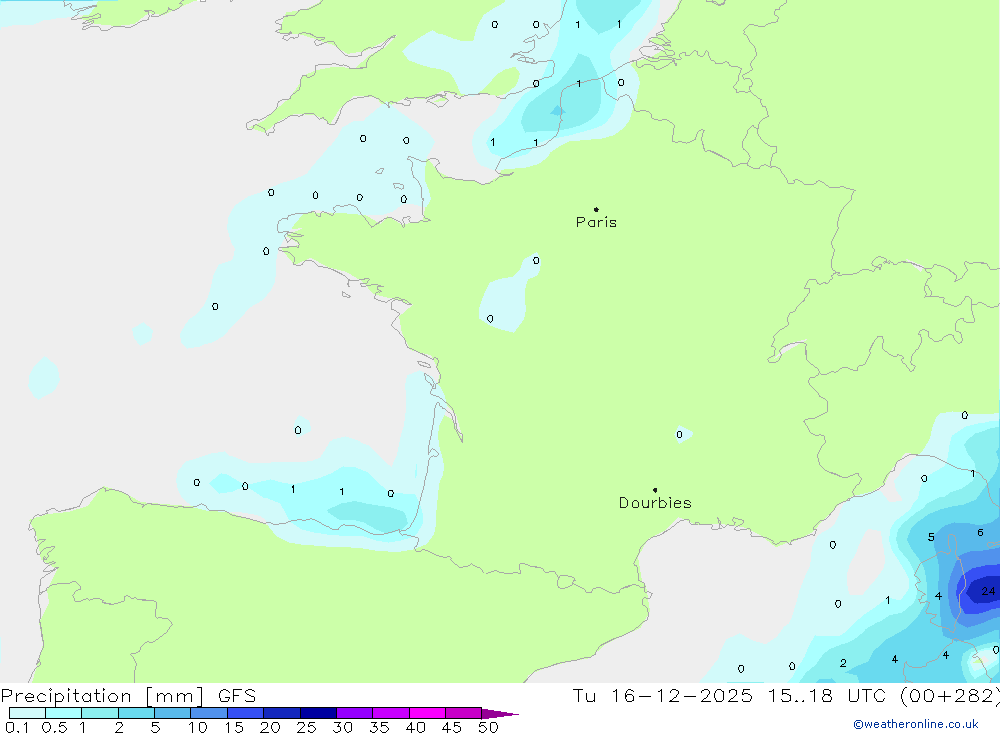The width and height of the screenshot is (1000, 733).
Task: Click the forecast date Tu 16-12-2025 text
Action: point(662,695)
